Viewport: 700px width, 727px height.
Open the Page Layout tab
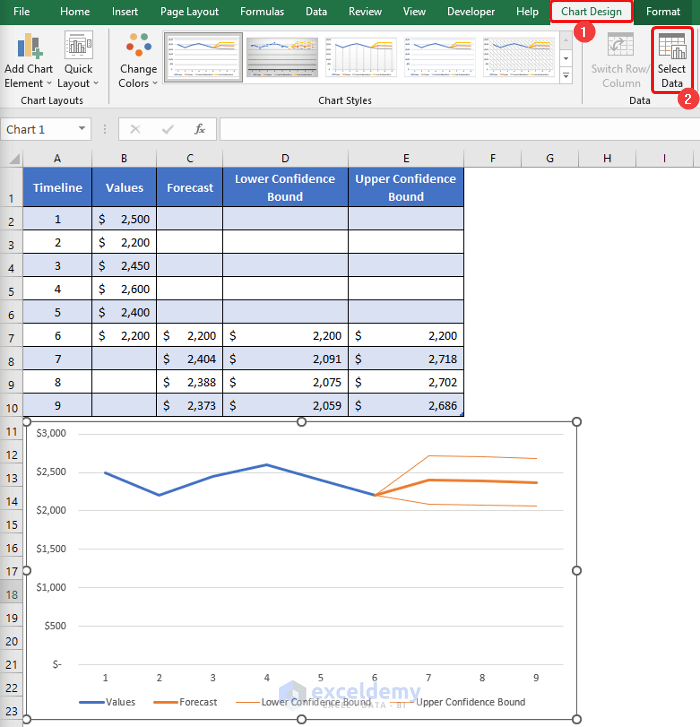(189, 12)
